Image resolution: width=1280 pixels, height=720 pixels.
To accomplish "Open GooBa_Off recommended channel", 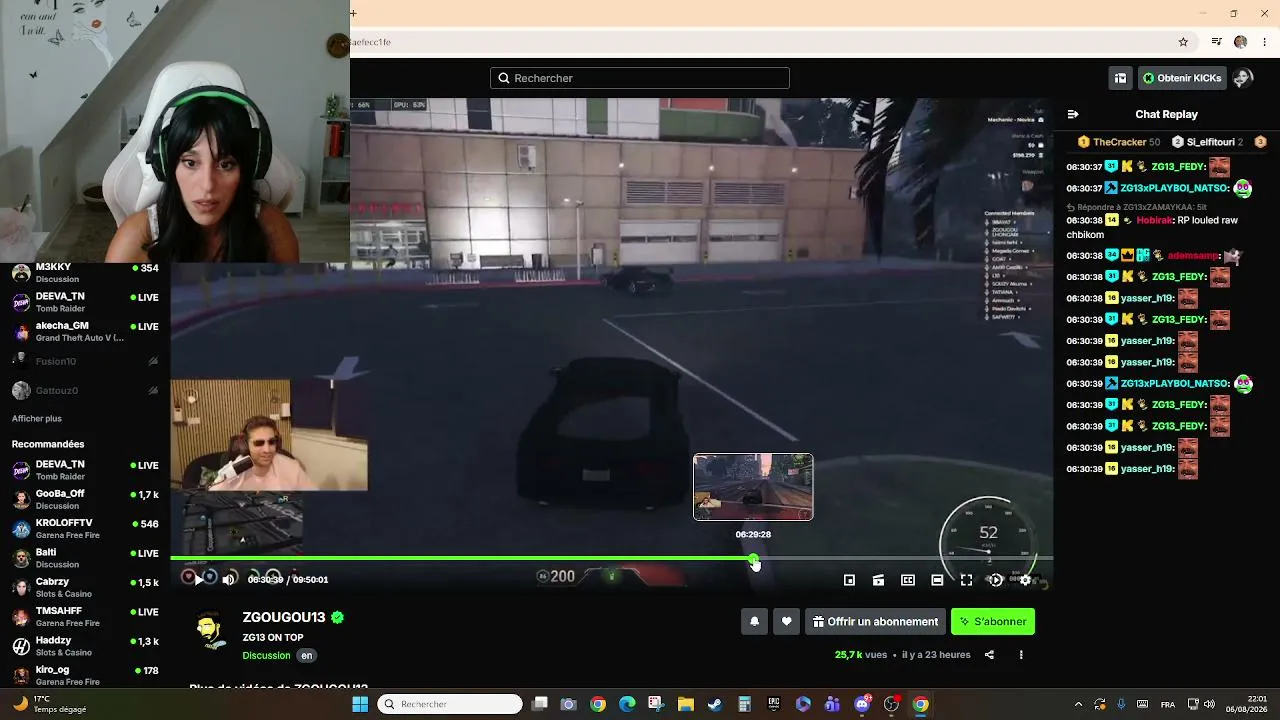I will click(85, 499).
